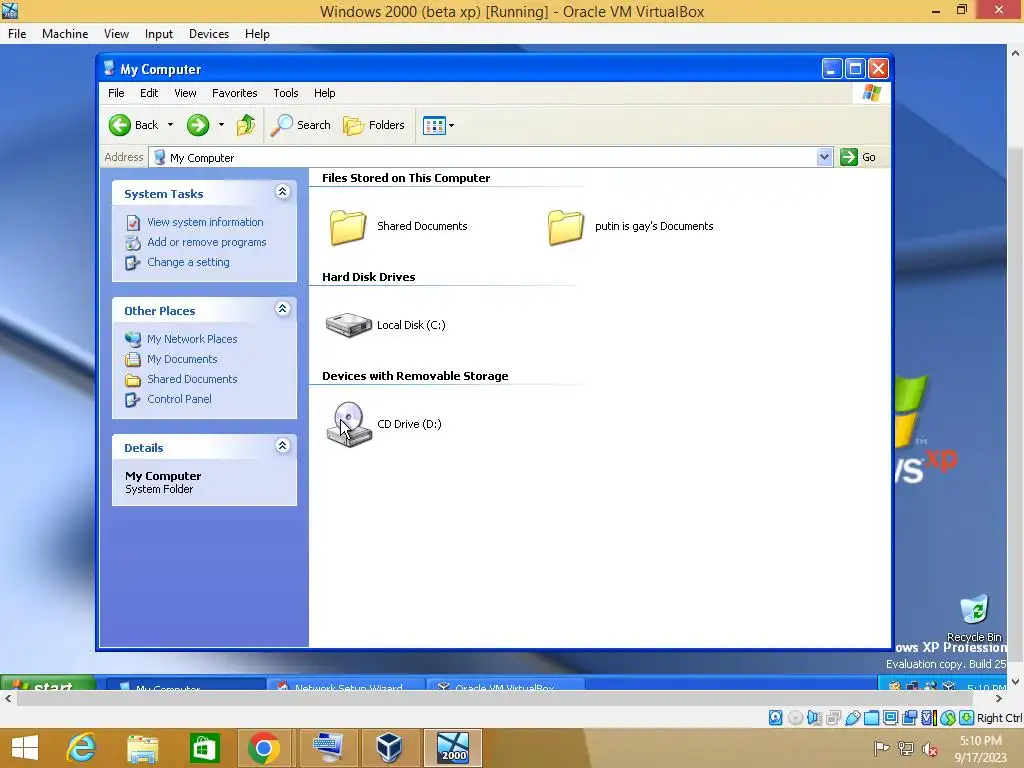The width and height of the screenshot is (1024, 768).
Task: Open the Address bar dropdown
Action: (x=824, y=157)
